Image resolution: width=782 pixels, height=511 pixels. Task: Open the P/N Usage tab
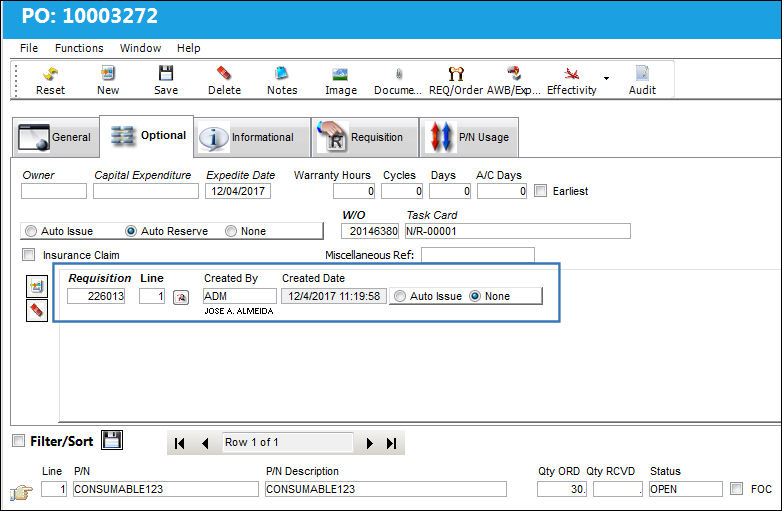(x=469, y=137)
